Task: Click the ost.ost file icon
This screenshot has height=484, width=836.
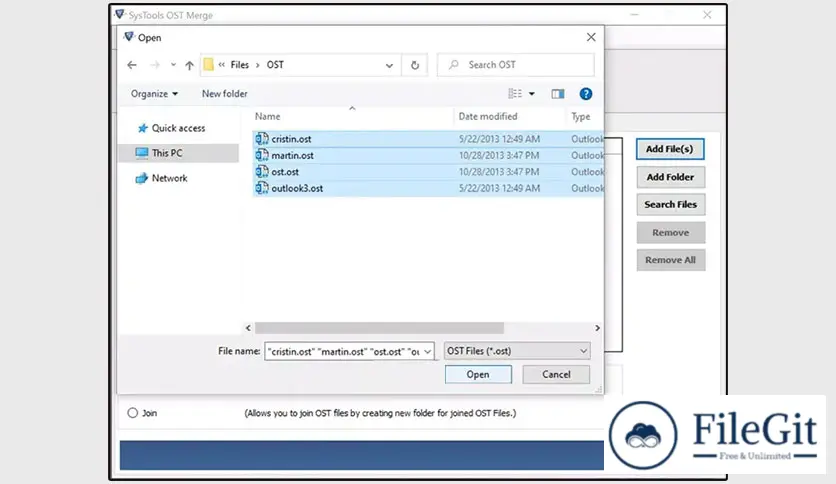Action: [x=261, y=172]
